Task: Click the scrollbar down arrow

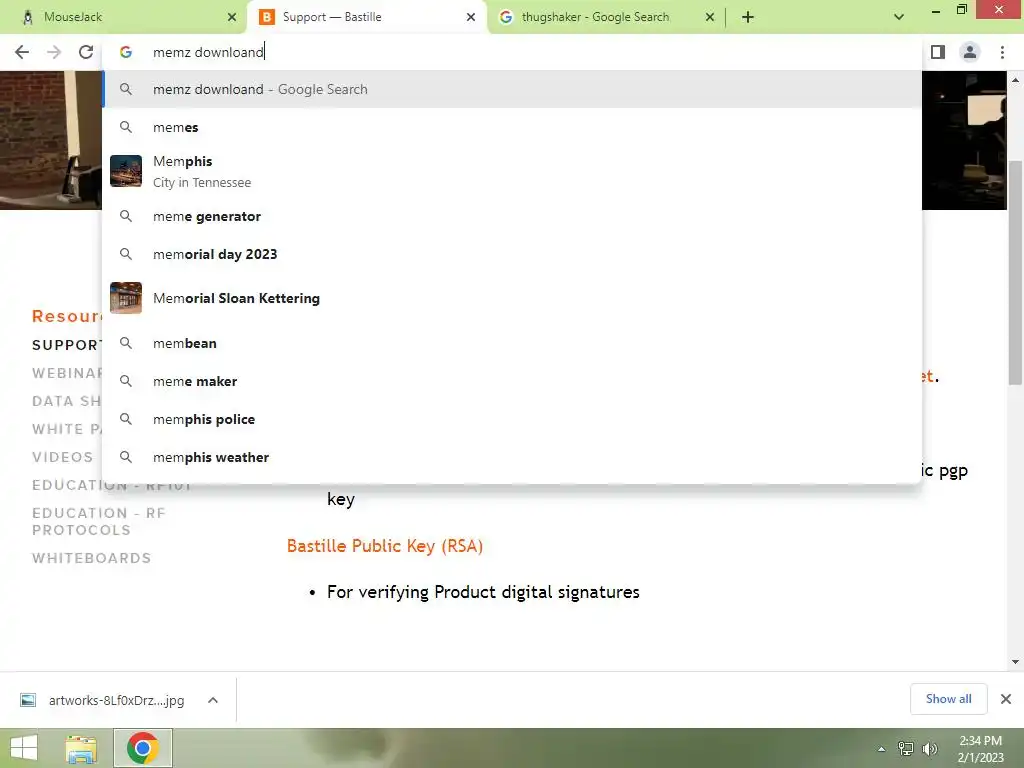Action: click(x=1015, y=662)
